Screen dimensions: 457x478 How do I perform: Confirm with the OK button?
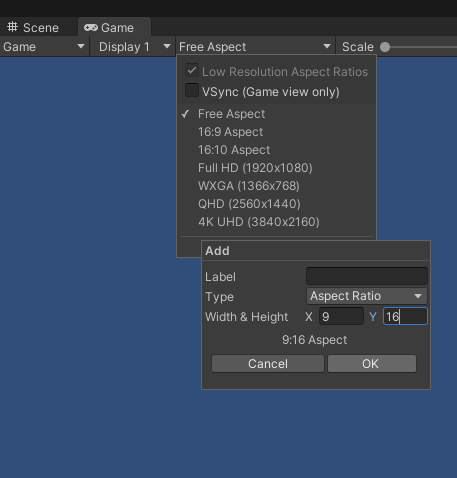(x=372, y=364)
